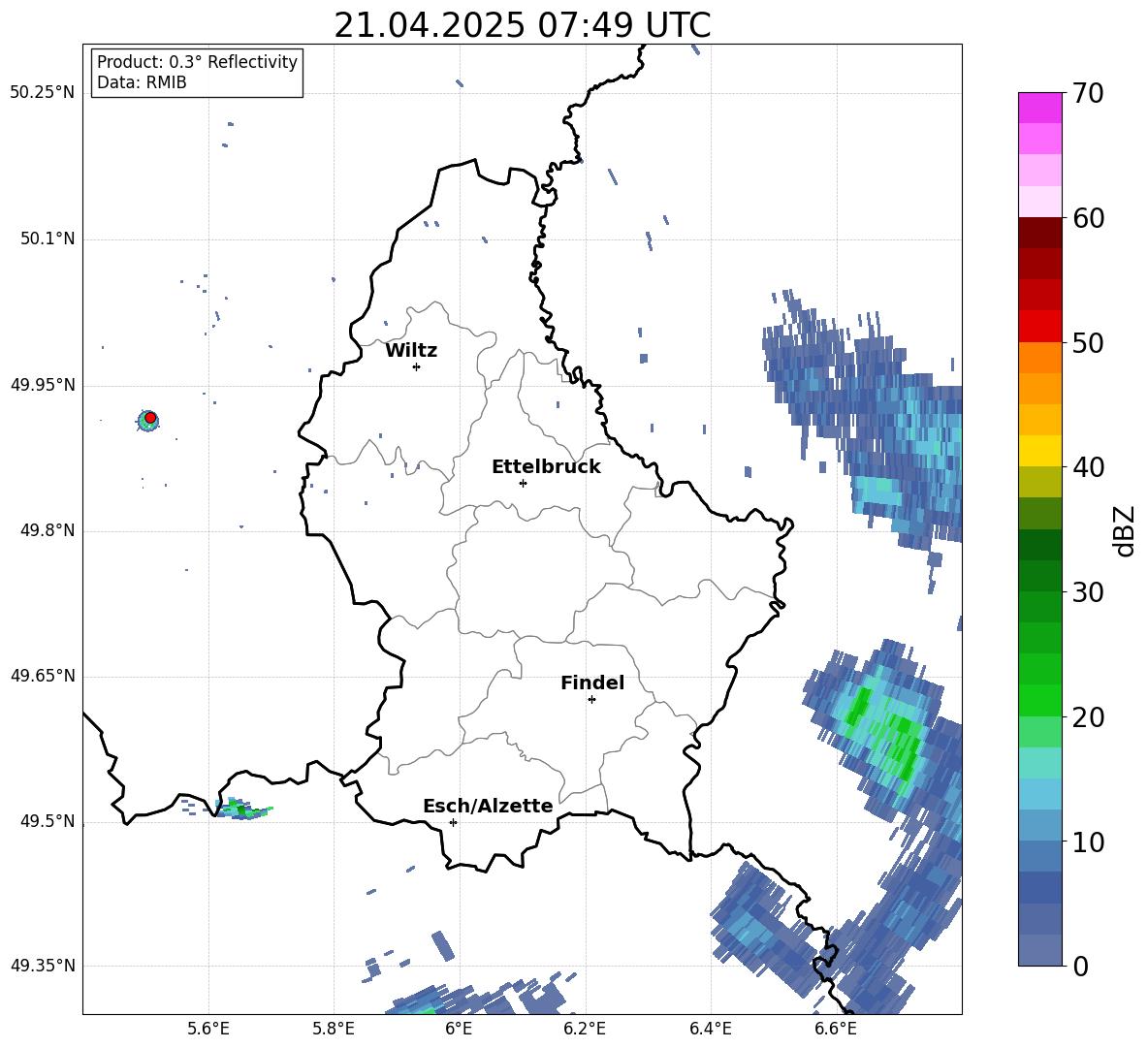Image resolution: width=1148 pixels, height=1048 pixels.
Task: Pick the slate blue swatch at colorbar bottom
Action: pos(1039,951)
